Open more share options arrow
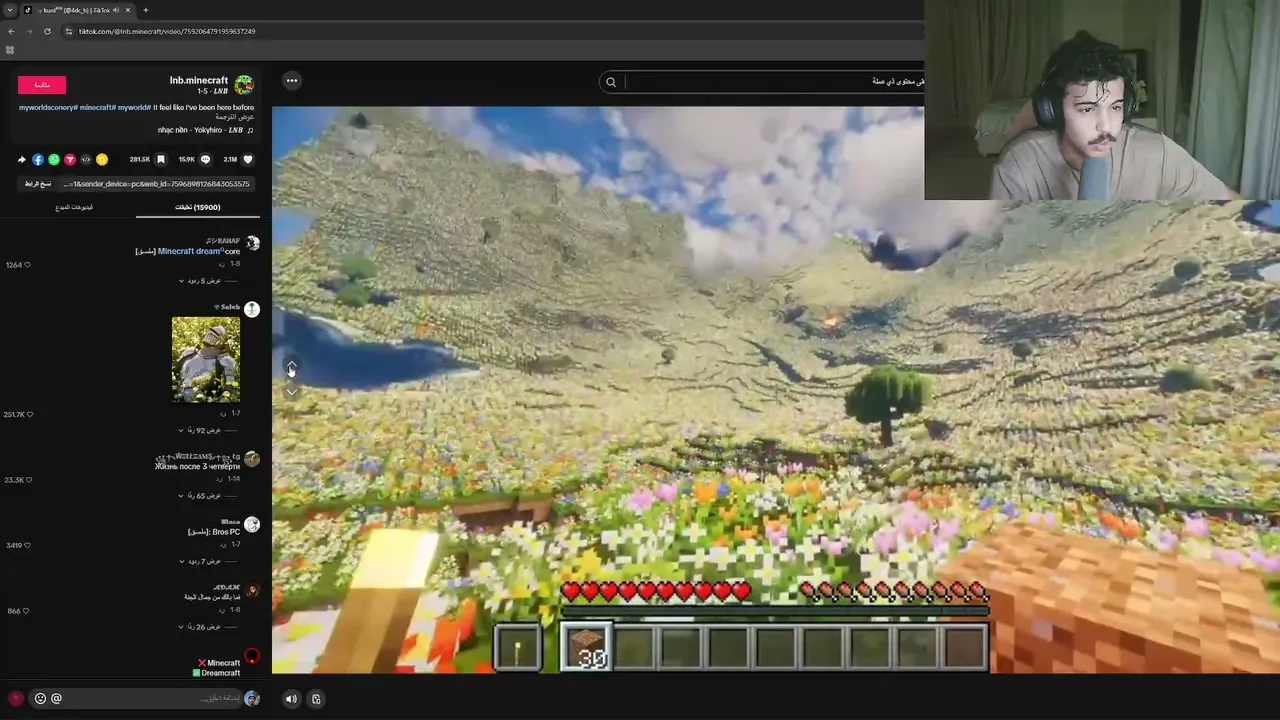The height and width of the screenshot is (720, 1280). tap(22, 159)
